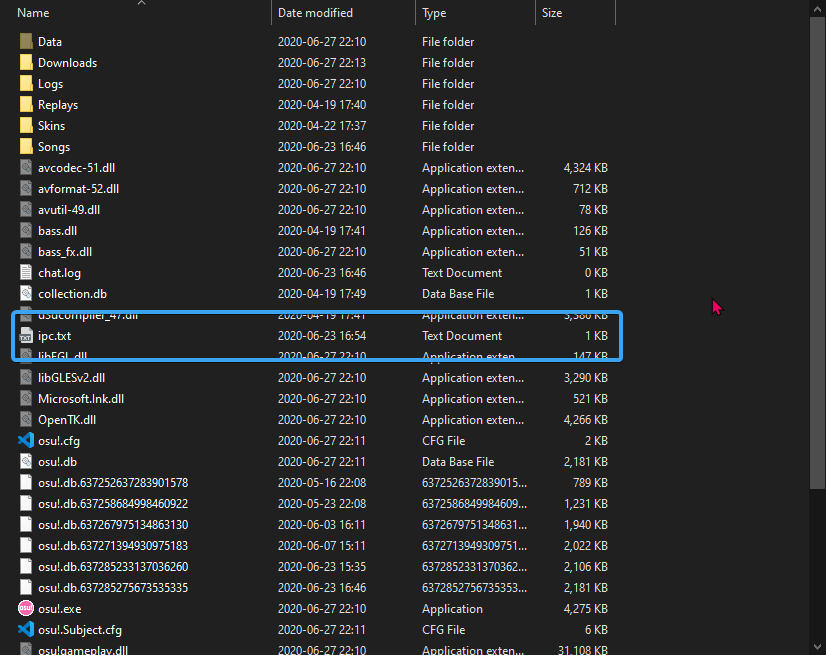Viewport: 826px width, 655px height.
Task: Click the CFG File type of osu!.cfg
Action: (443, 441)
